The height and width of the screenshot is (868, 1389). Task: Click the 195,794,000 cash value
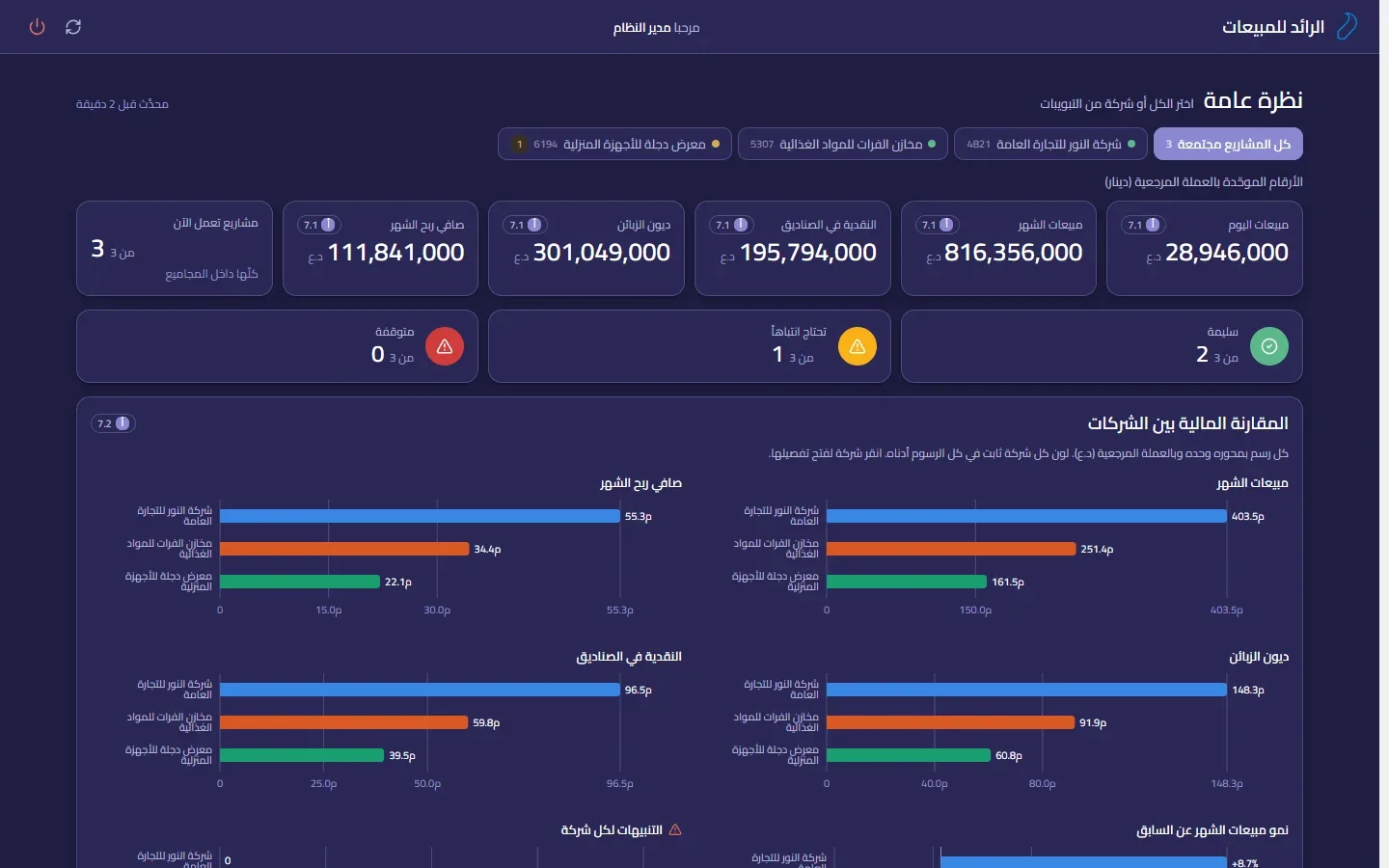(808, 253)
